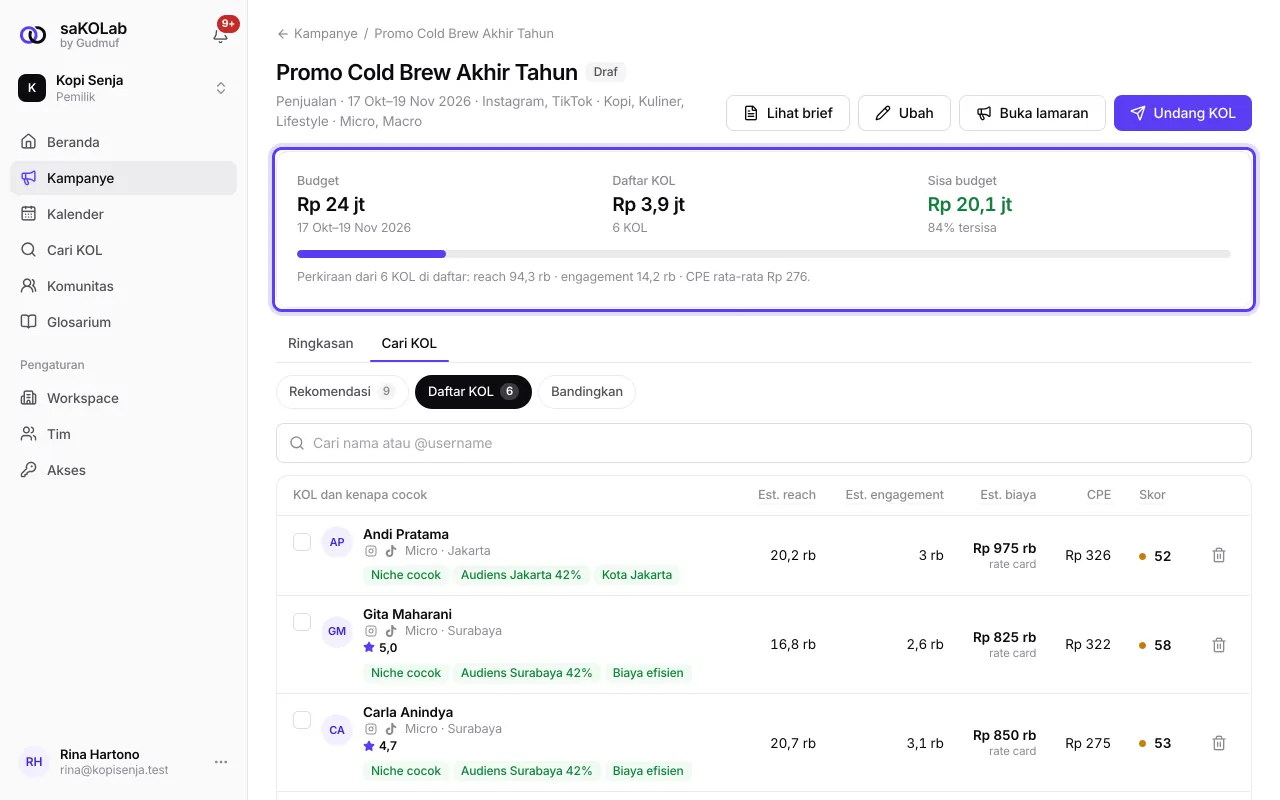Select the Rekomendasi filter pill
Screen dimensions: 1280x800
click(342, 392)
